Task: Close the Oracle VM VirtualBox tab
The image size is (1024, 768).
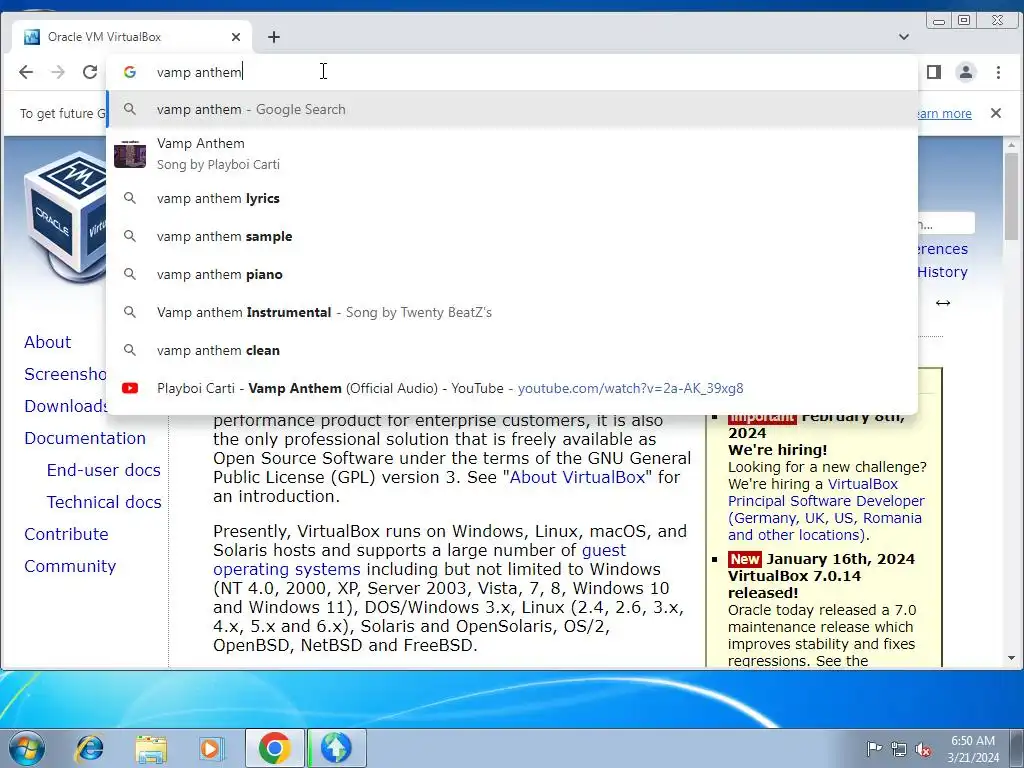Action: coord(236,37)
